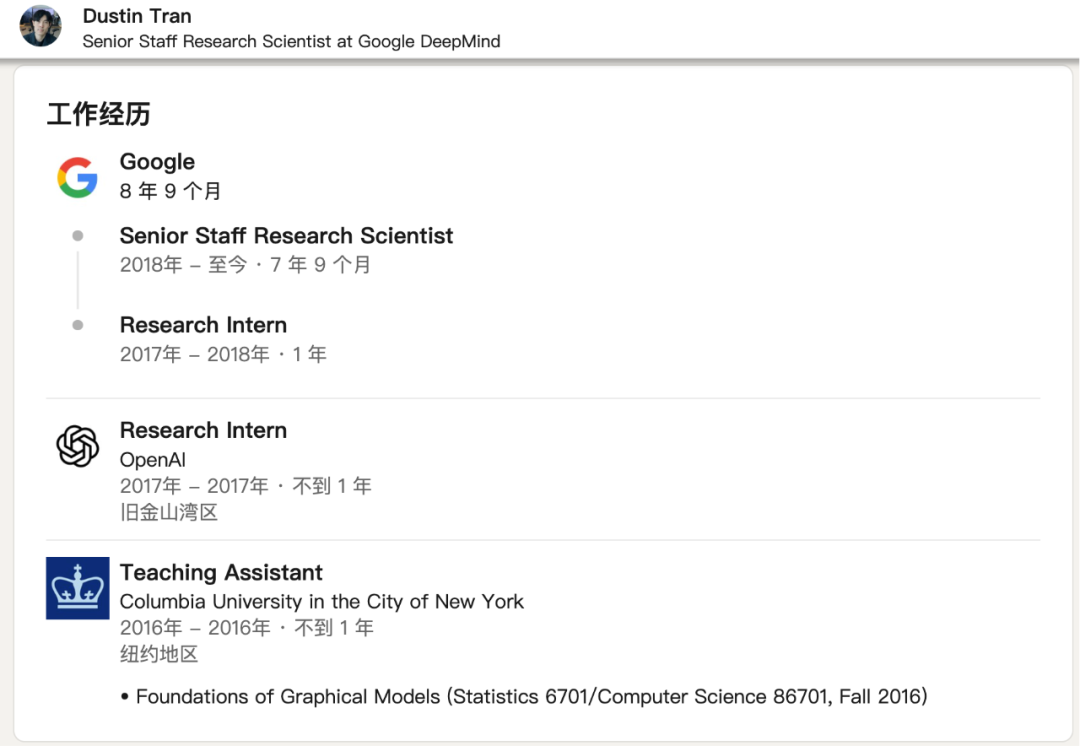Click the Dustin Tran name header
This screenshot has height=746, width=1080.
click(x=137, y=16)
